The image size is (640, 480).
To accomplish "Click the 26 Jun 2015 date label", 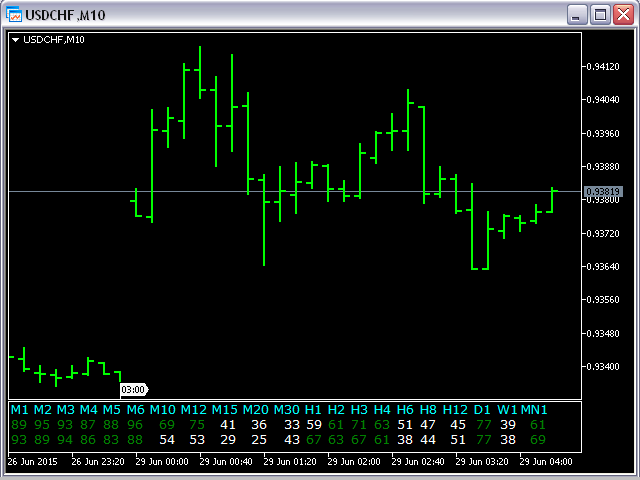I will (x=33, y=462).
